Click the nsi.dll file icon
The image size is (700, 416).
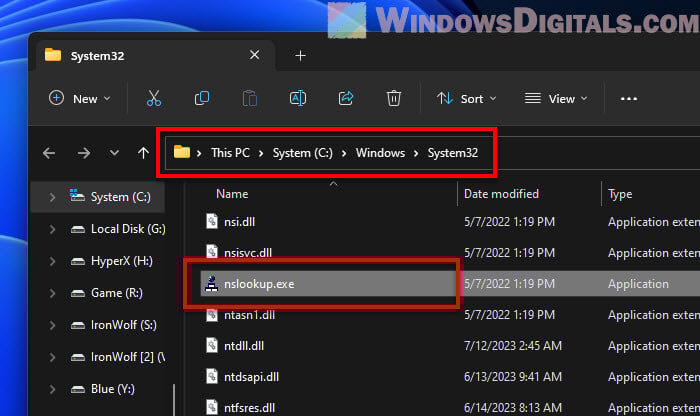point(212,221)
